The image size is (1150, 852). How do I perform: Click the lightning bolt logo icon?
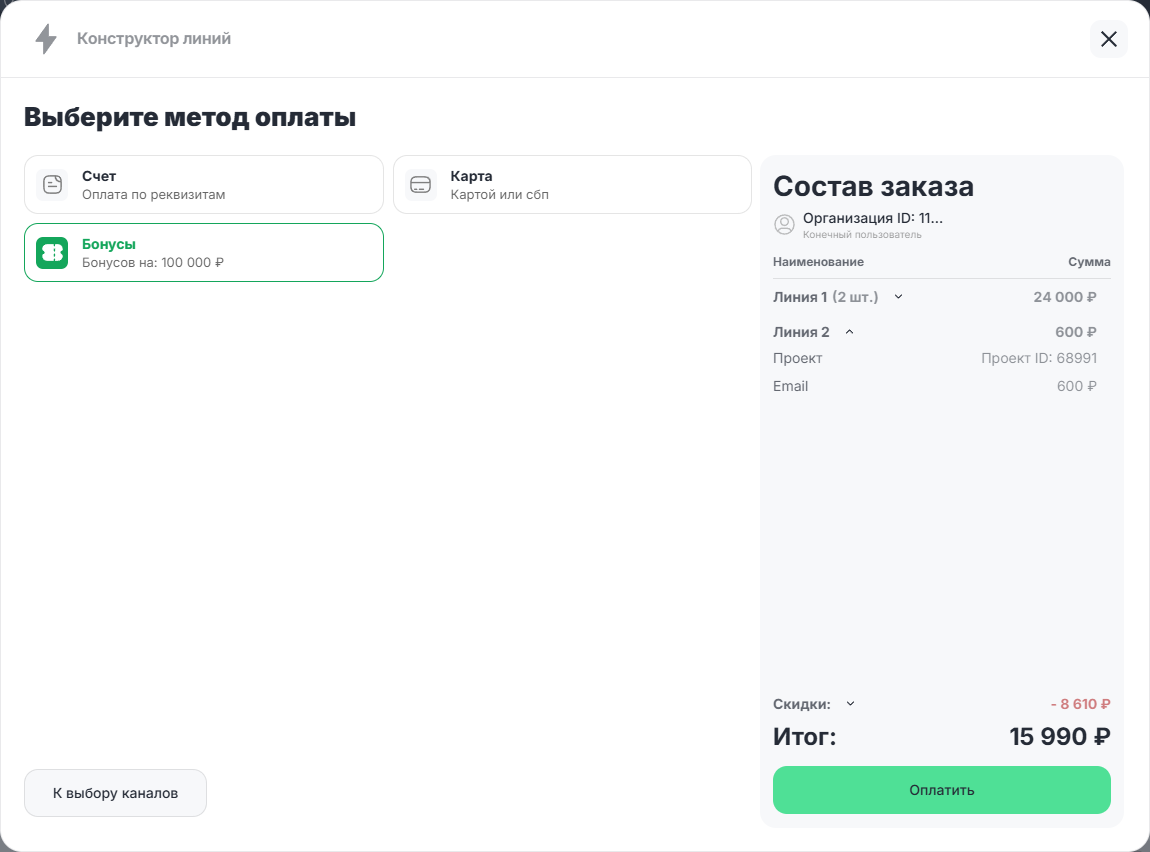pos(46,39)
